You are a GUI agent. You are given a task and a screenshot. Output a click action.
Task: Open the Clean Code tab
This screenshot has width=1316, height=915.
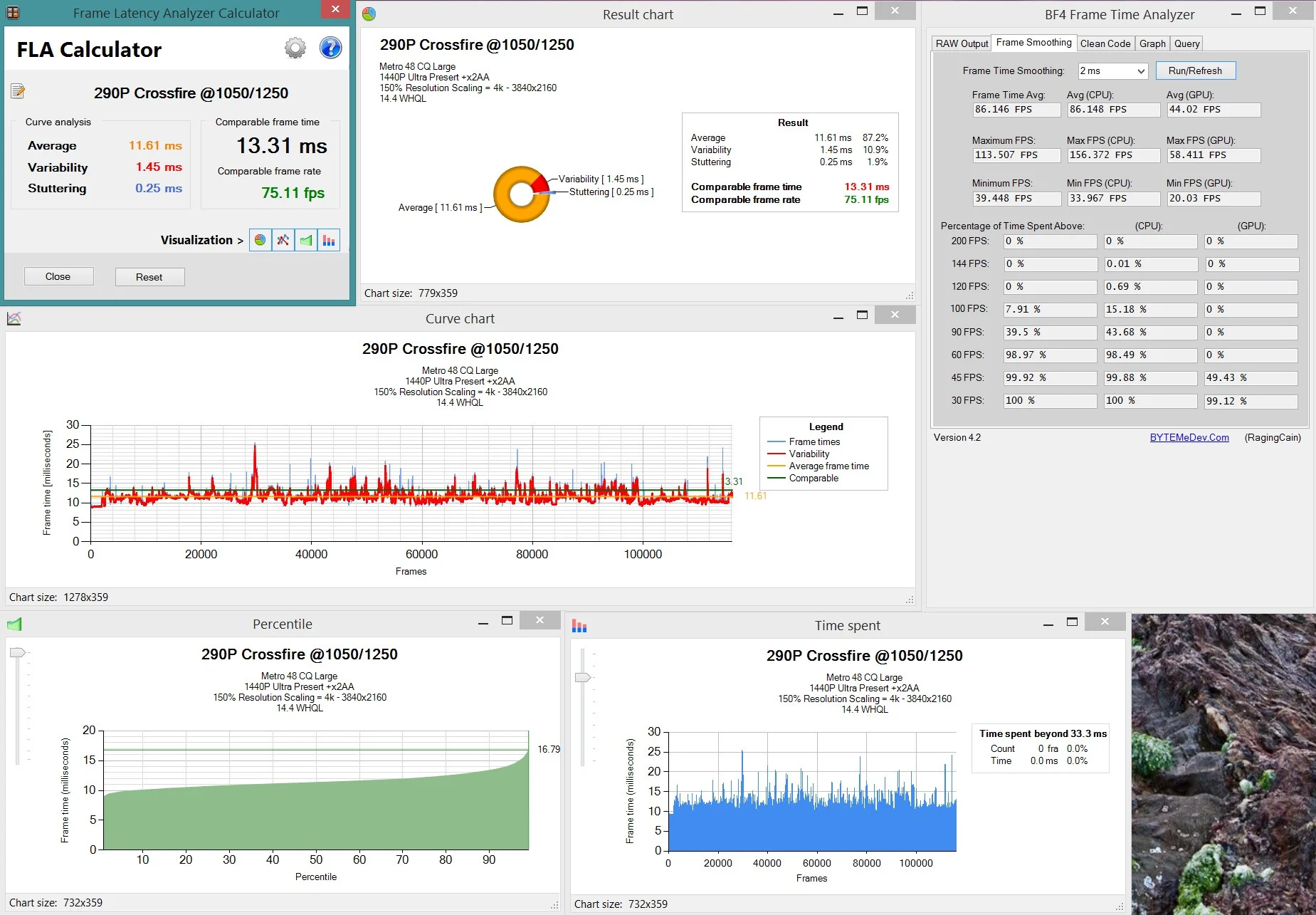click(x=1105, y=43)
